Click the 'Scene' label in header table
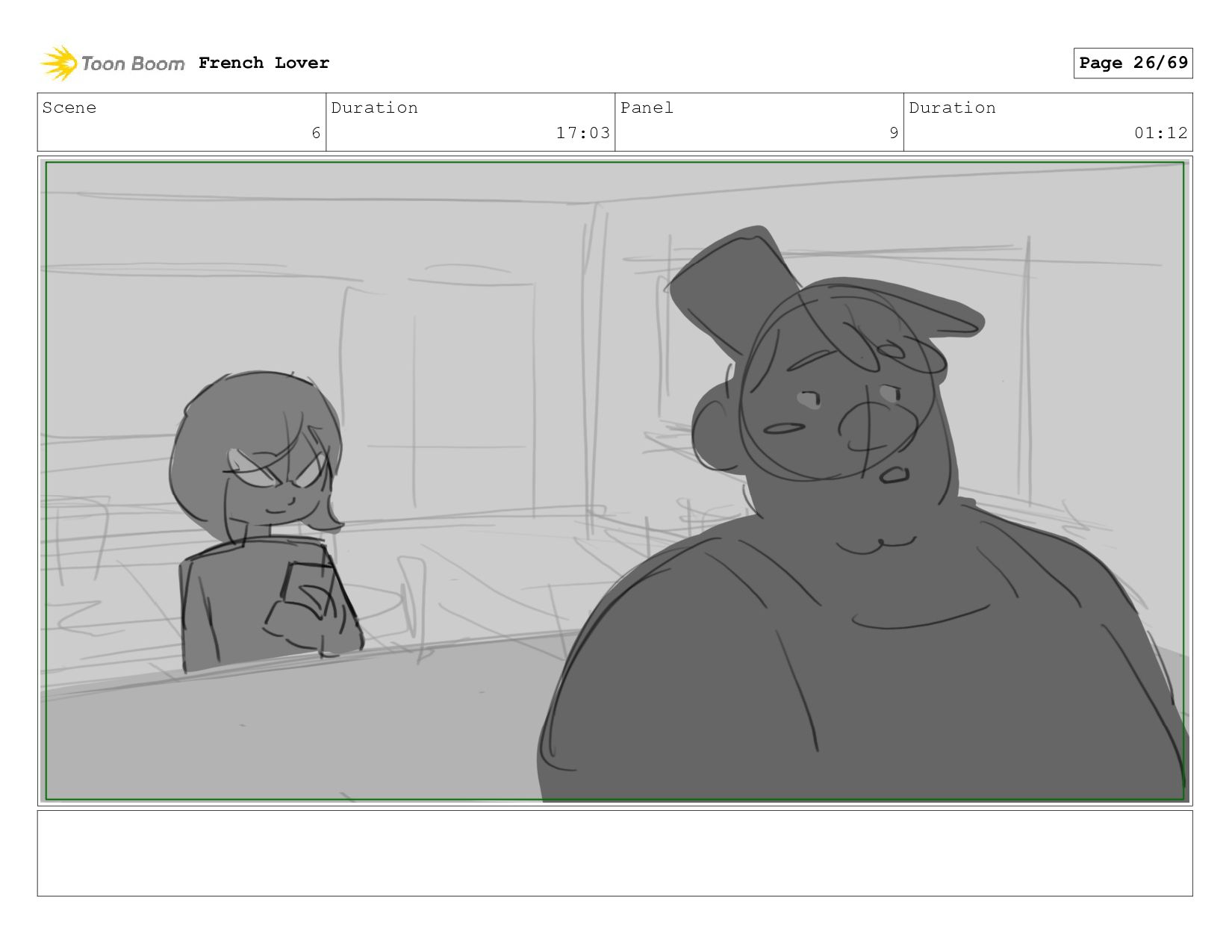 pos(69,108)
